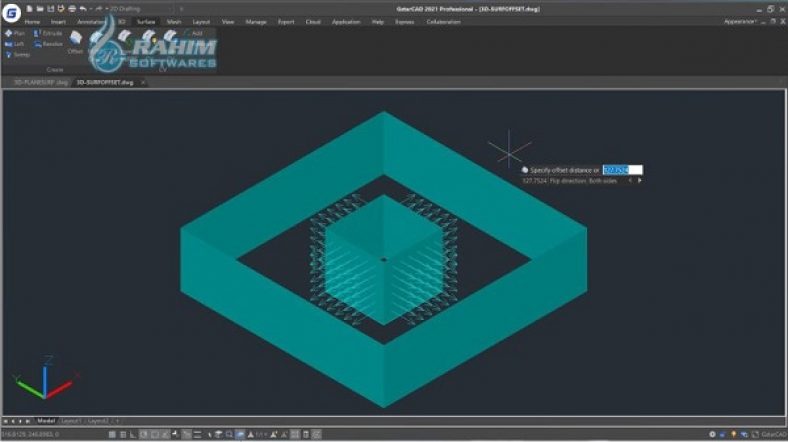Open the Layout ribbon tab
This screenshot has height=442, width=788.
tap(201, 22)
